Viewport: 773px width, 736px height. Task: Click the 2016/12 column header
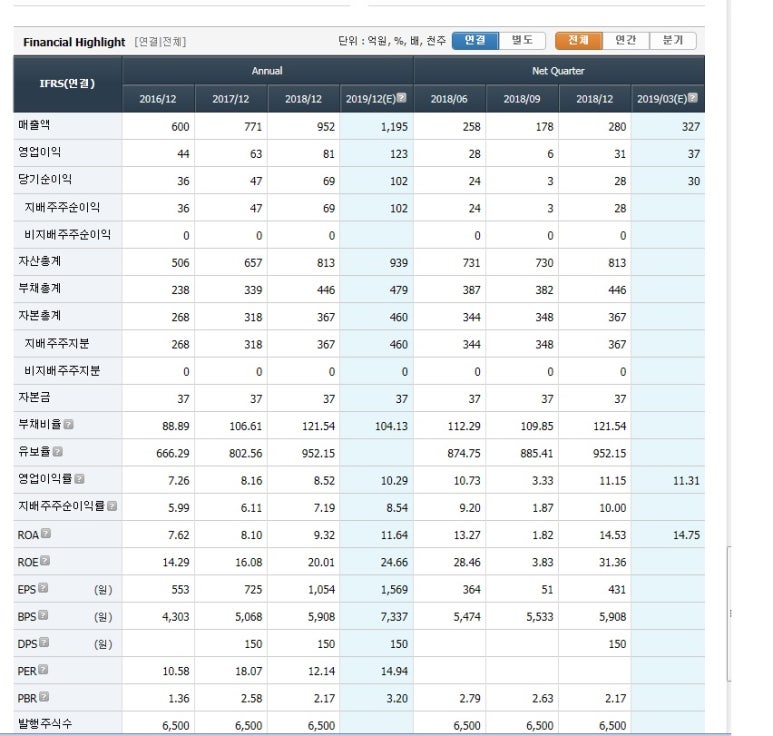158,99
